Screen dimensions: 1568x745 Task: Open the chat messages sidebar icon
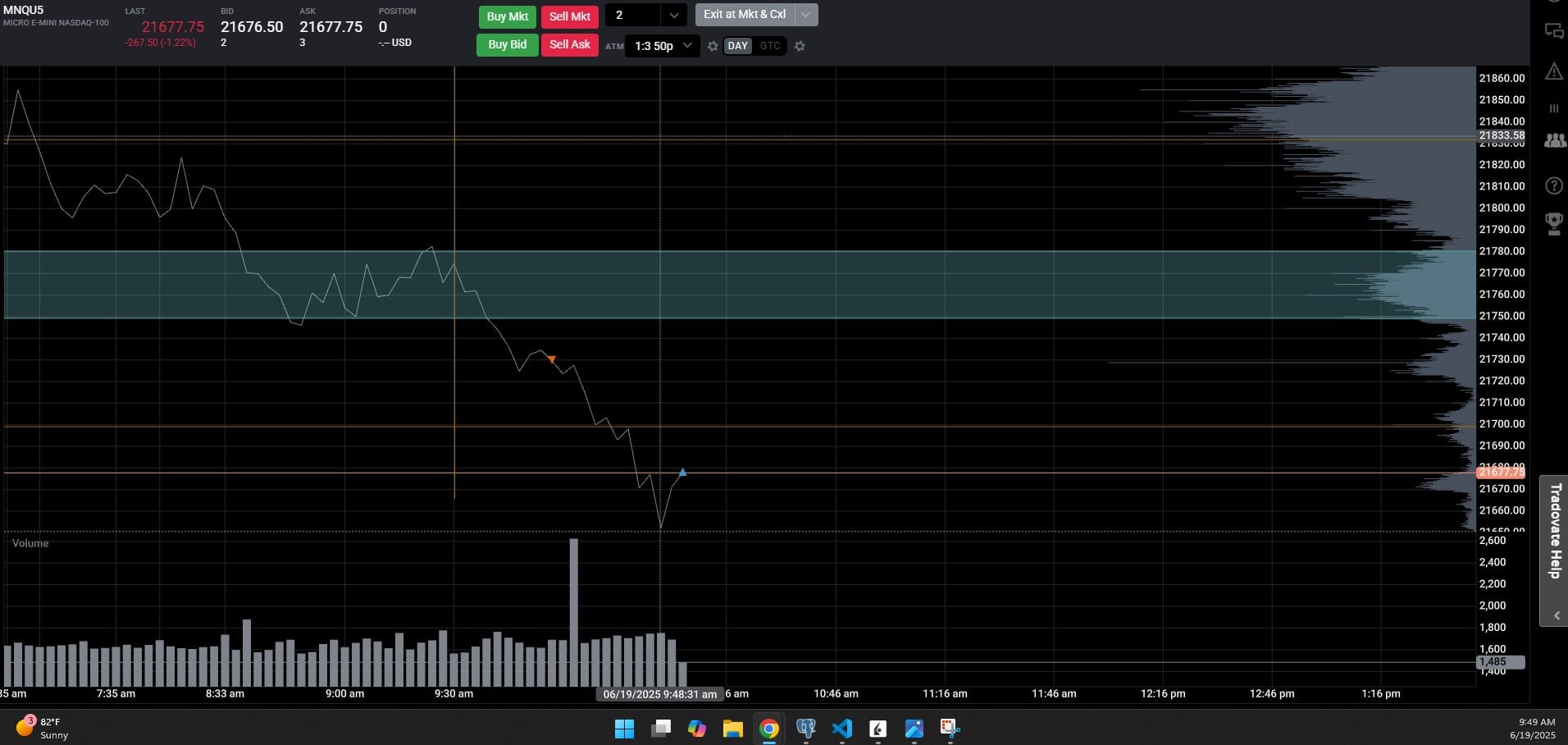[1553, 31]
